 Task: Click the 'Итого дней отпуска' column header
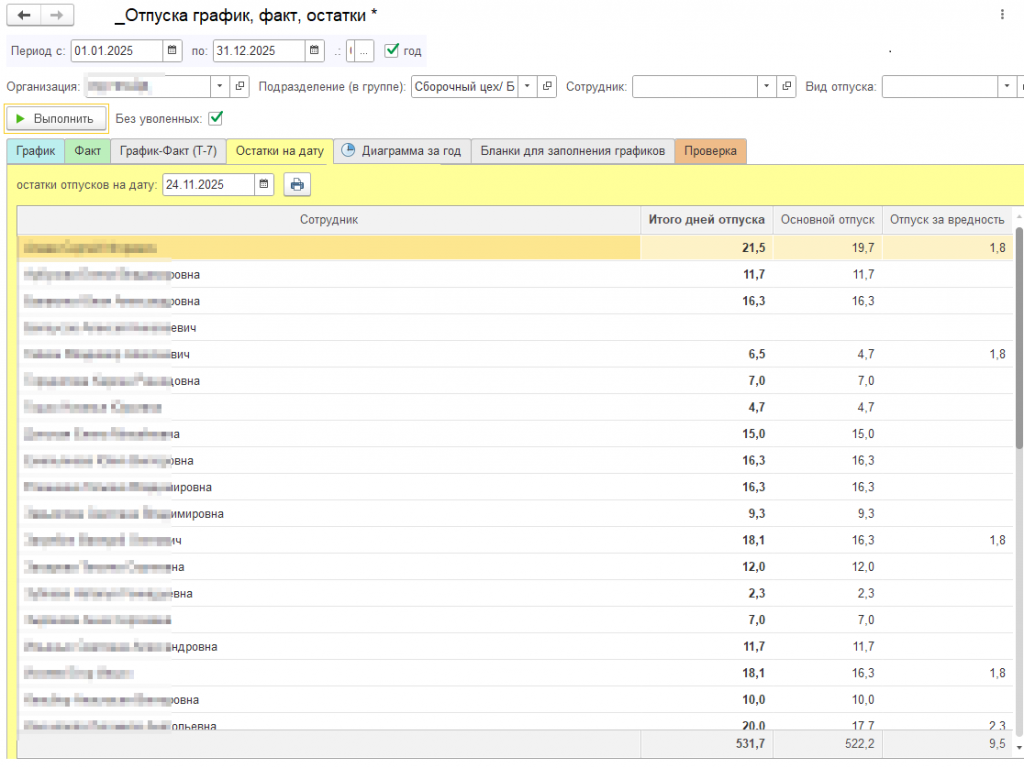point(706,220)
